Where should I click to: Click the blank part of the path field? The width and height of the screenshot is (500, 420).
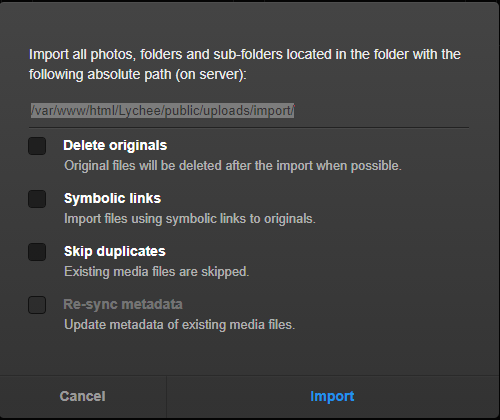[x=382, y=111]
